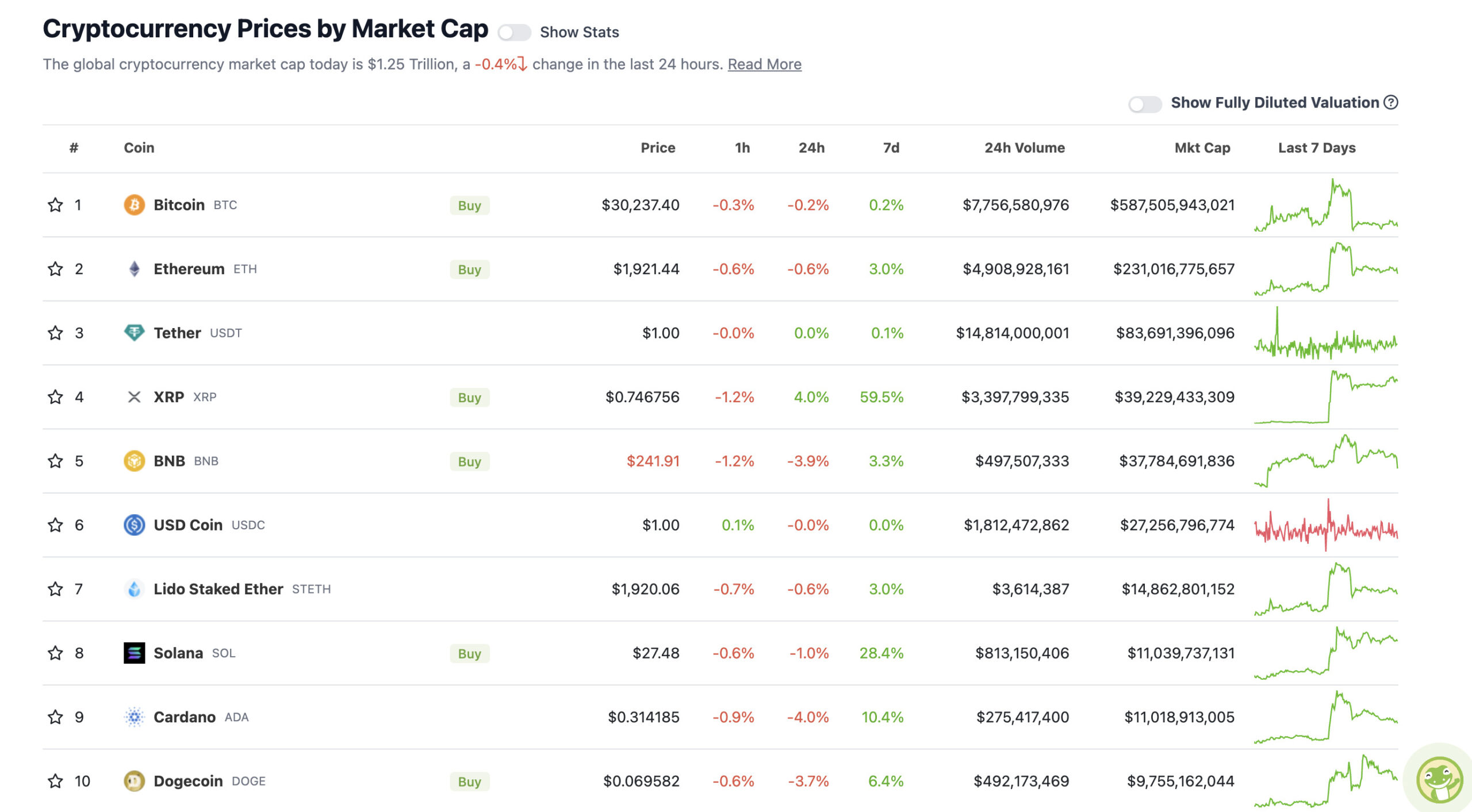Open the USD Coin page link
1472x812 pixels.
tap(188, 525)
